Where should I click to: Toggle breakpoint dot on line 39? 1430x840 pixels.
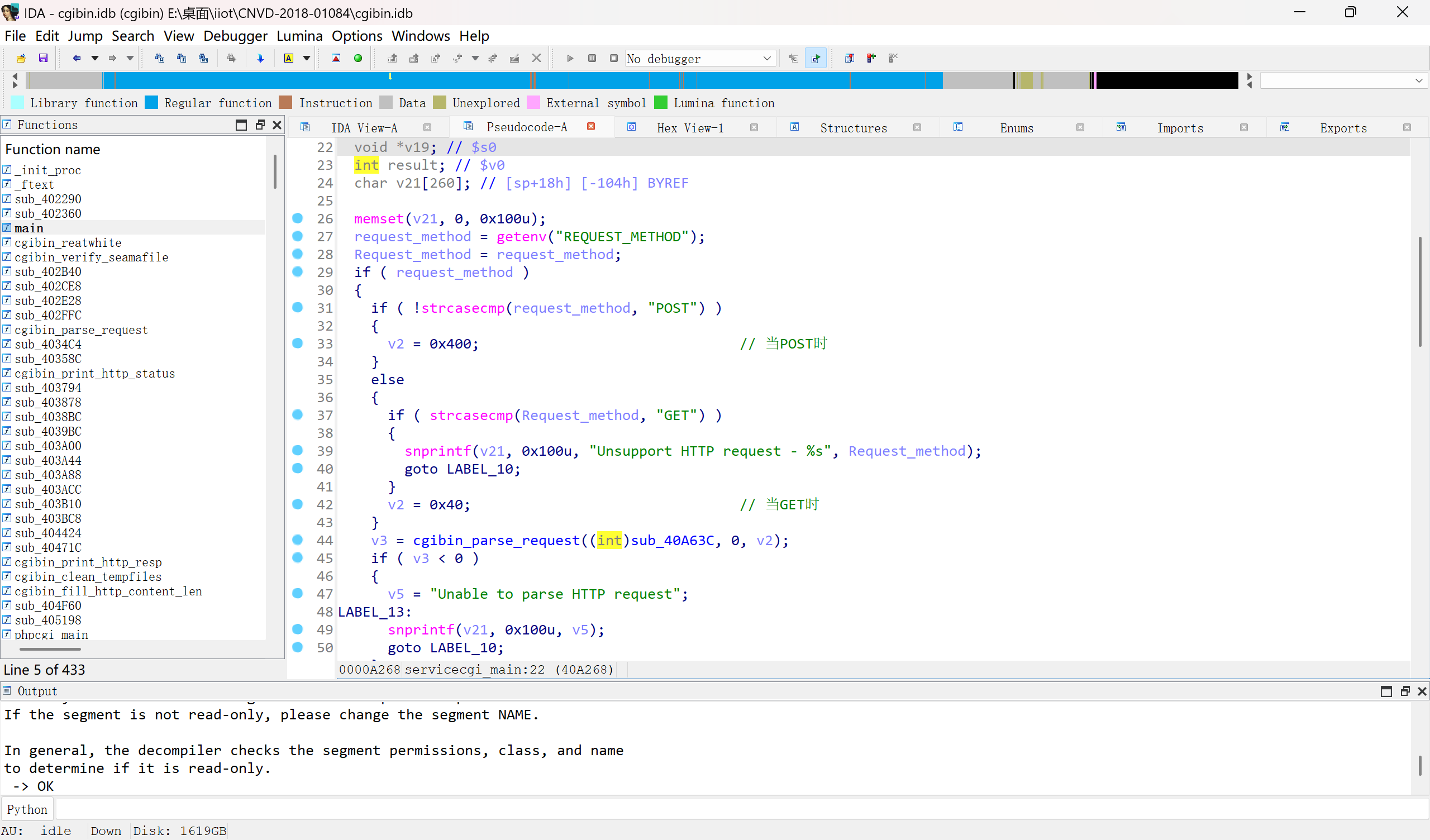click(297, 450)
